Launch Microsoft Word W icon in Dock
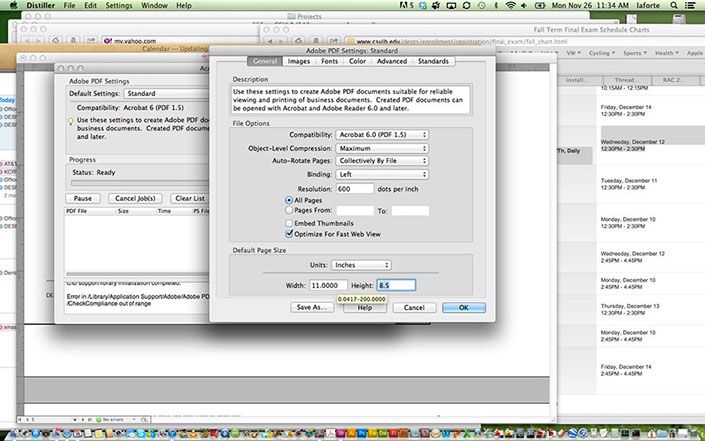 pyautogui.click(x=446, y=433)
